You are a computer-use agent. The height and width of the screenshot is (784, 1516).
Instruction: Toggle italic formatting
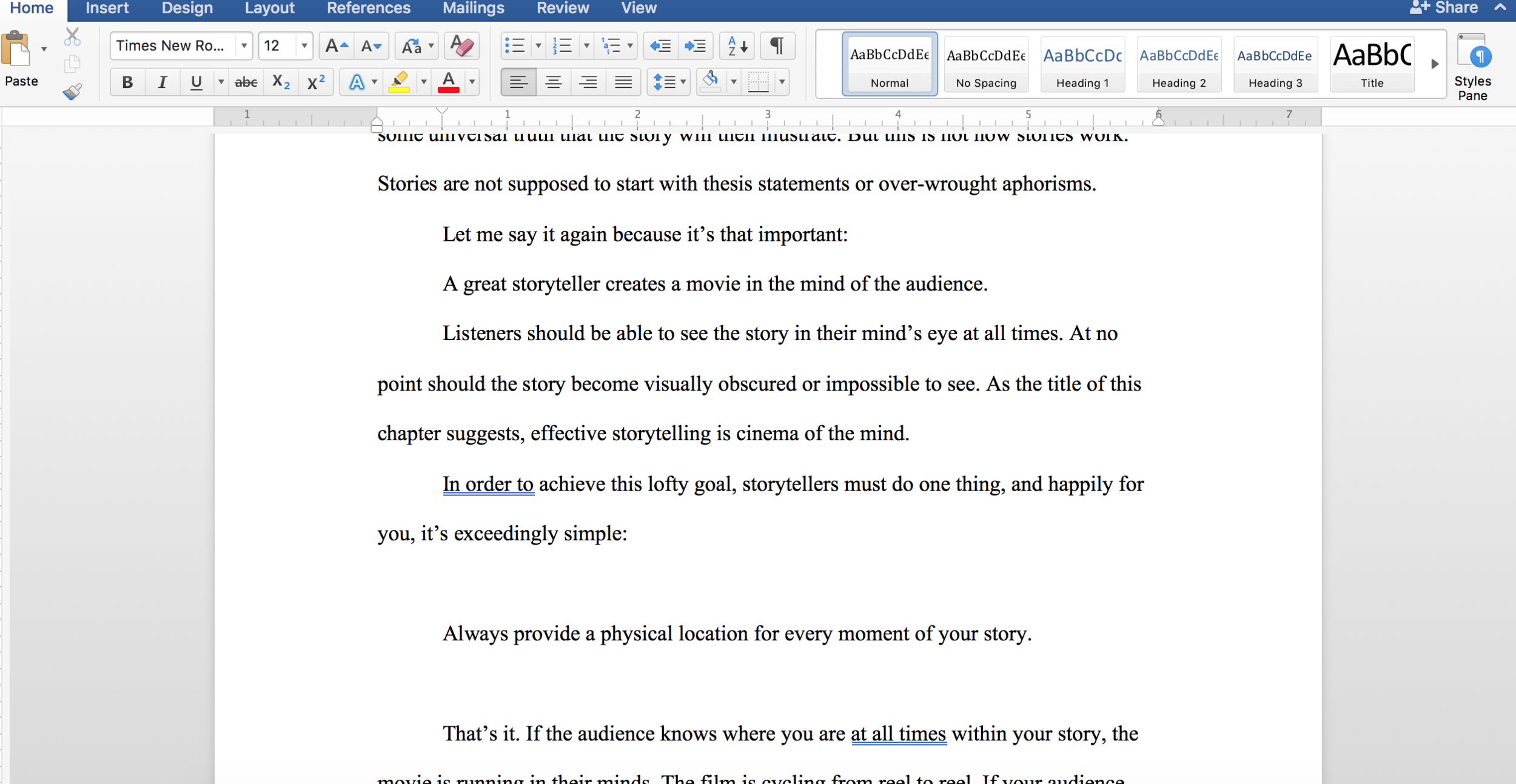click(x=162, y=82)
